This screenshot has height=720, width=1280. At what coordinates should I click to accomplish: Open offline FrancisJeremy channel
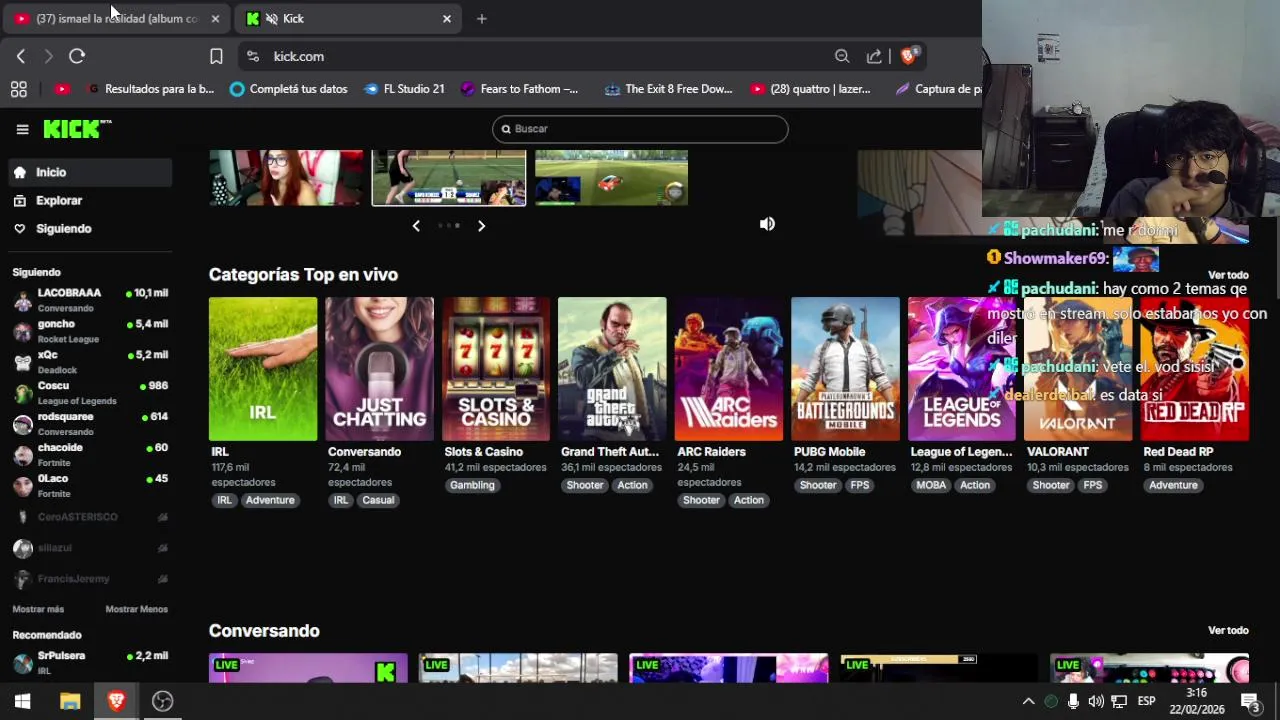tap(90, 579)
